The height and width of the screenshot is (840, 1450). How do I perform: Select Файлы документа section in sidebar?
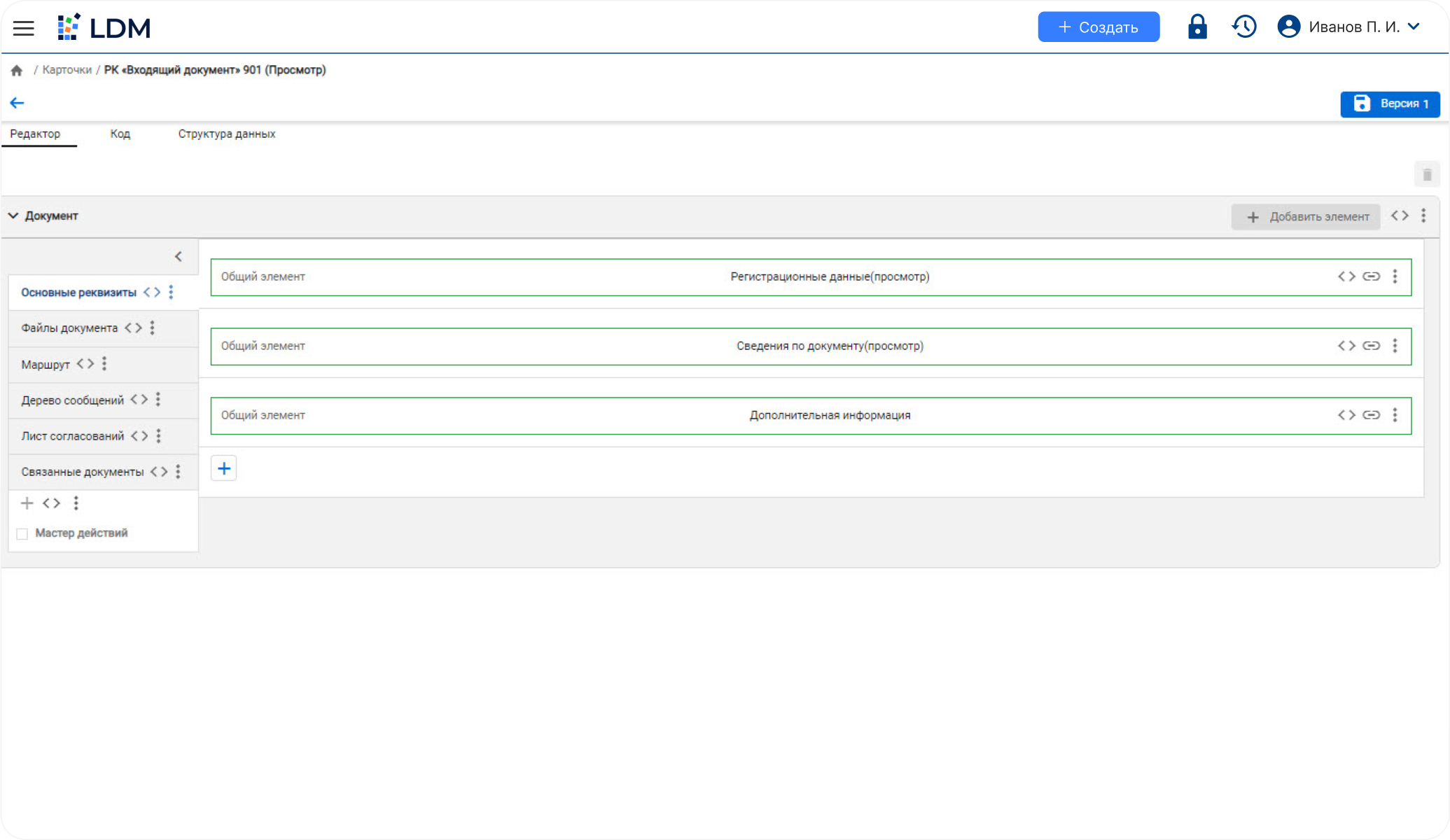click(69, 328)
